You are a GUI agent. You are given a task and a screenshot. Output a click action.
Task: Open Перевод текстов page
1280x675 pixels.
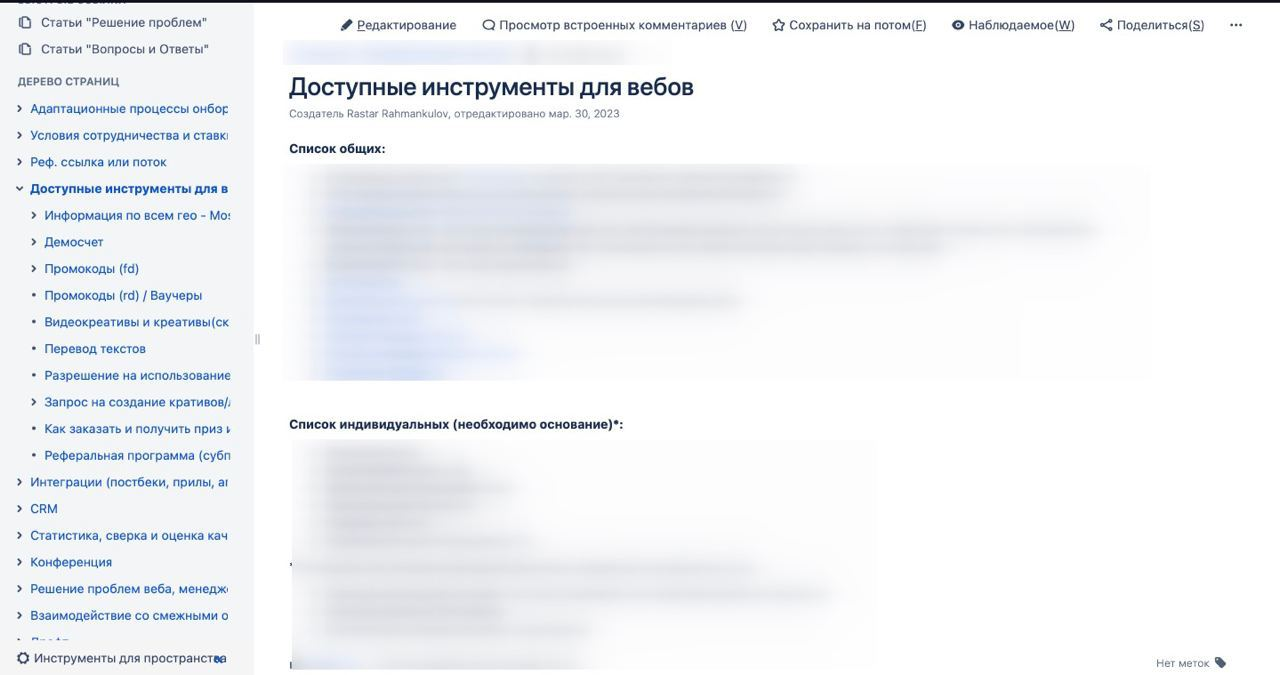95,349
